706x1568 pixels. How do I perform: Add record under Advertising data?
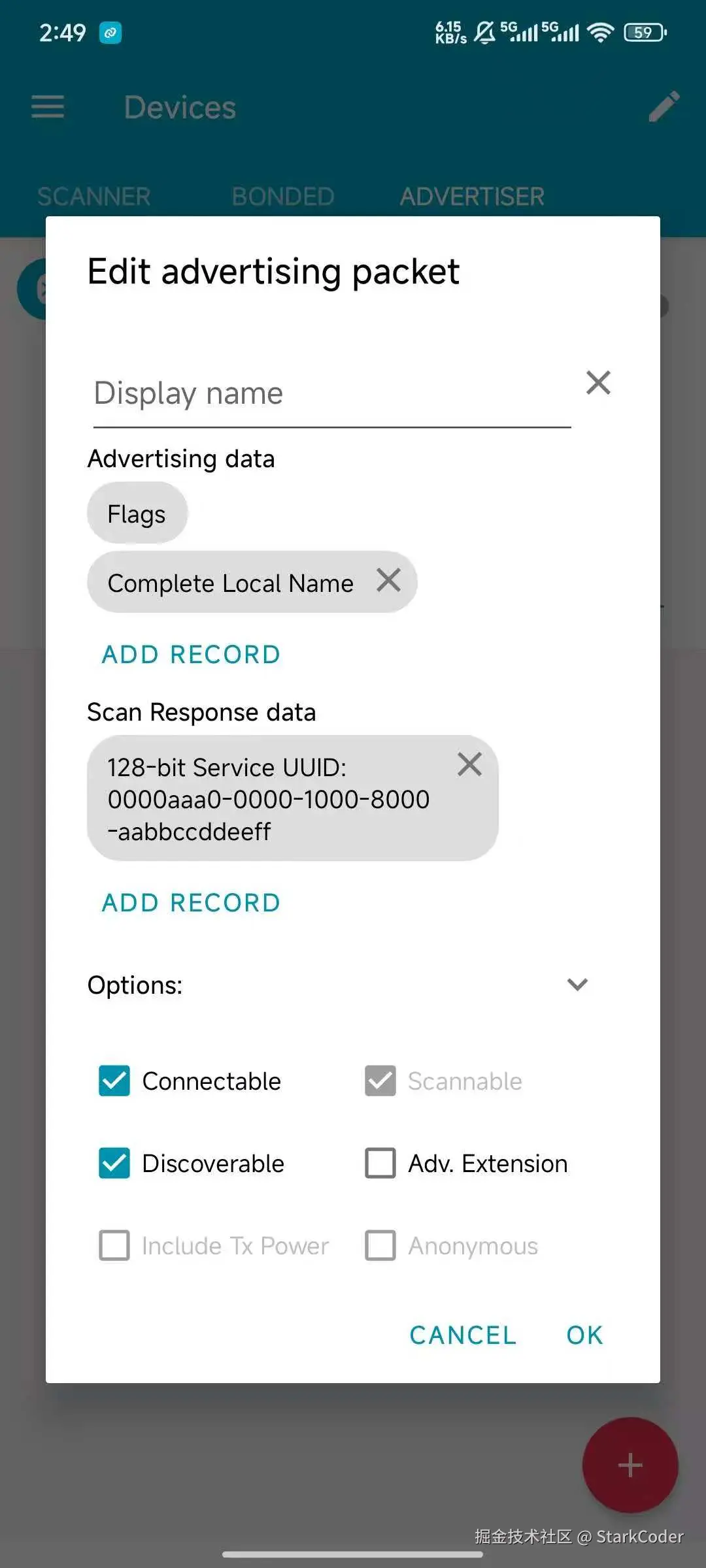click(191, 654)
